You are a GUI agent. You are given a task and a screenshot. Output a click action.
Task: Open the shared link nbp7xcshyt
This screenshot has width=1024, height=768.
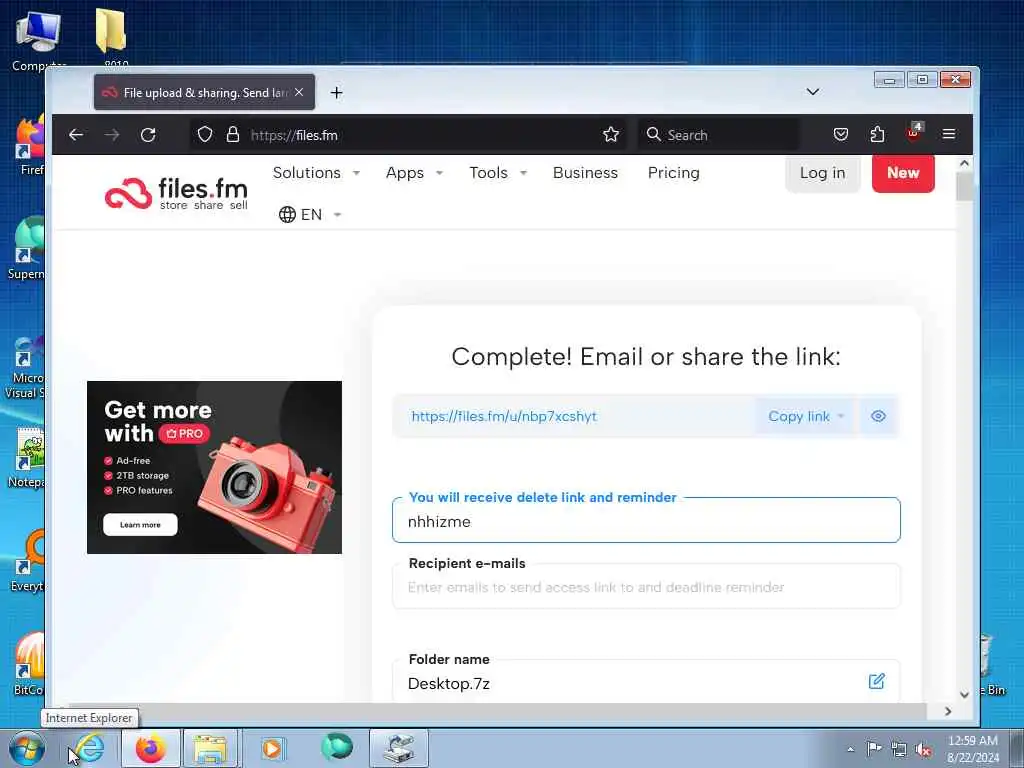tap(504, 416)
